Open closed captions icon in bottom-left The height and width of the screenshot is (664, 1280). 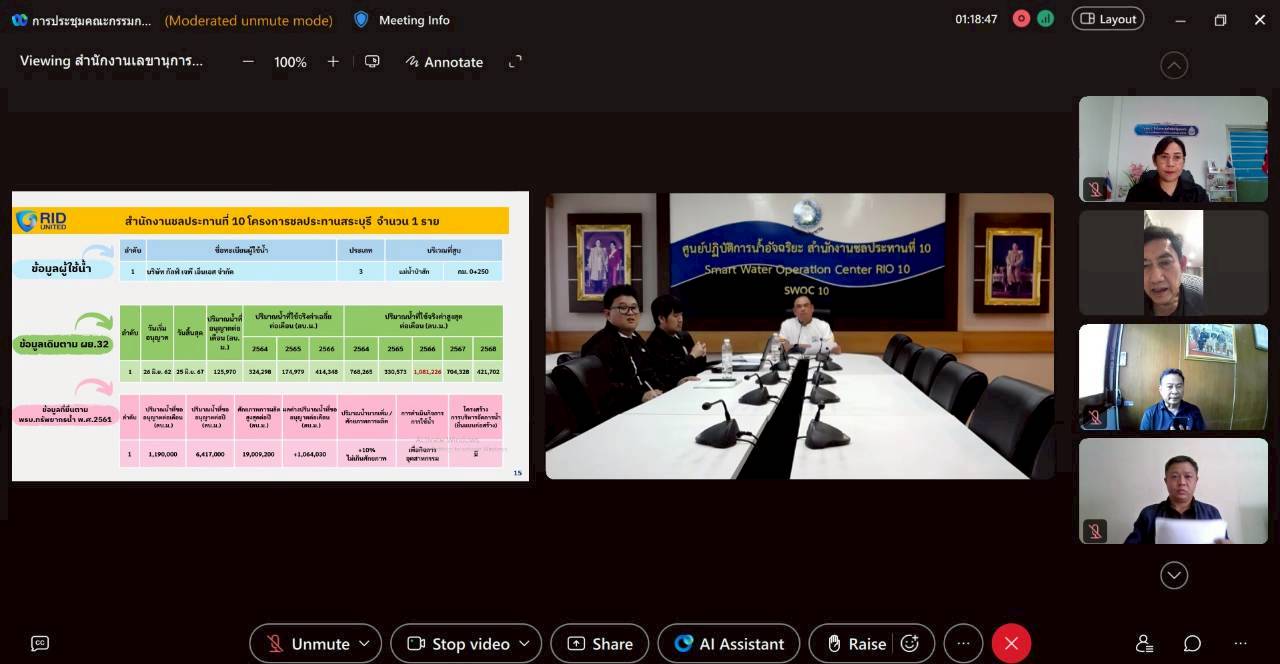tap(40, 643)
